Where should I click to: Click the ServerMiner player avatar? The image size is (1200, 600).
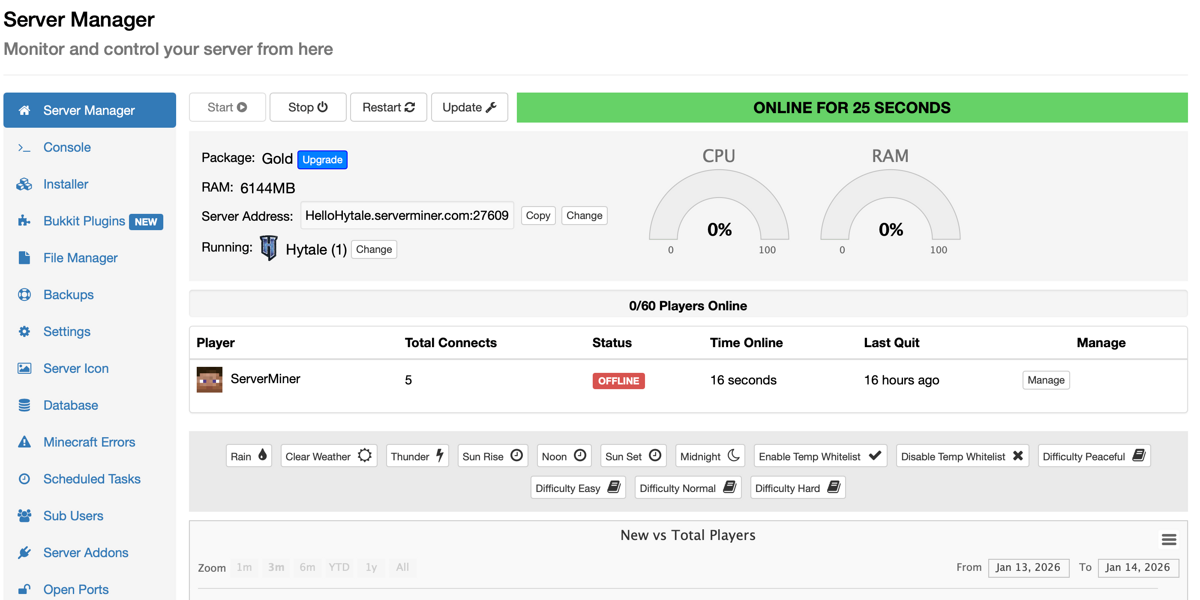coord(209,380)
